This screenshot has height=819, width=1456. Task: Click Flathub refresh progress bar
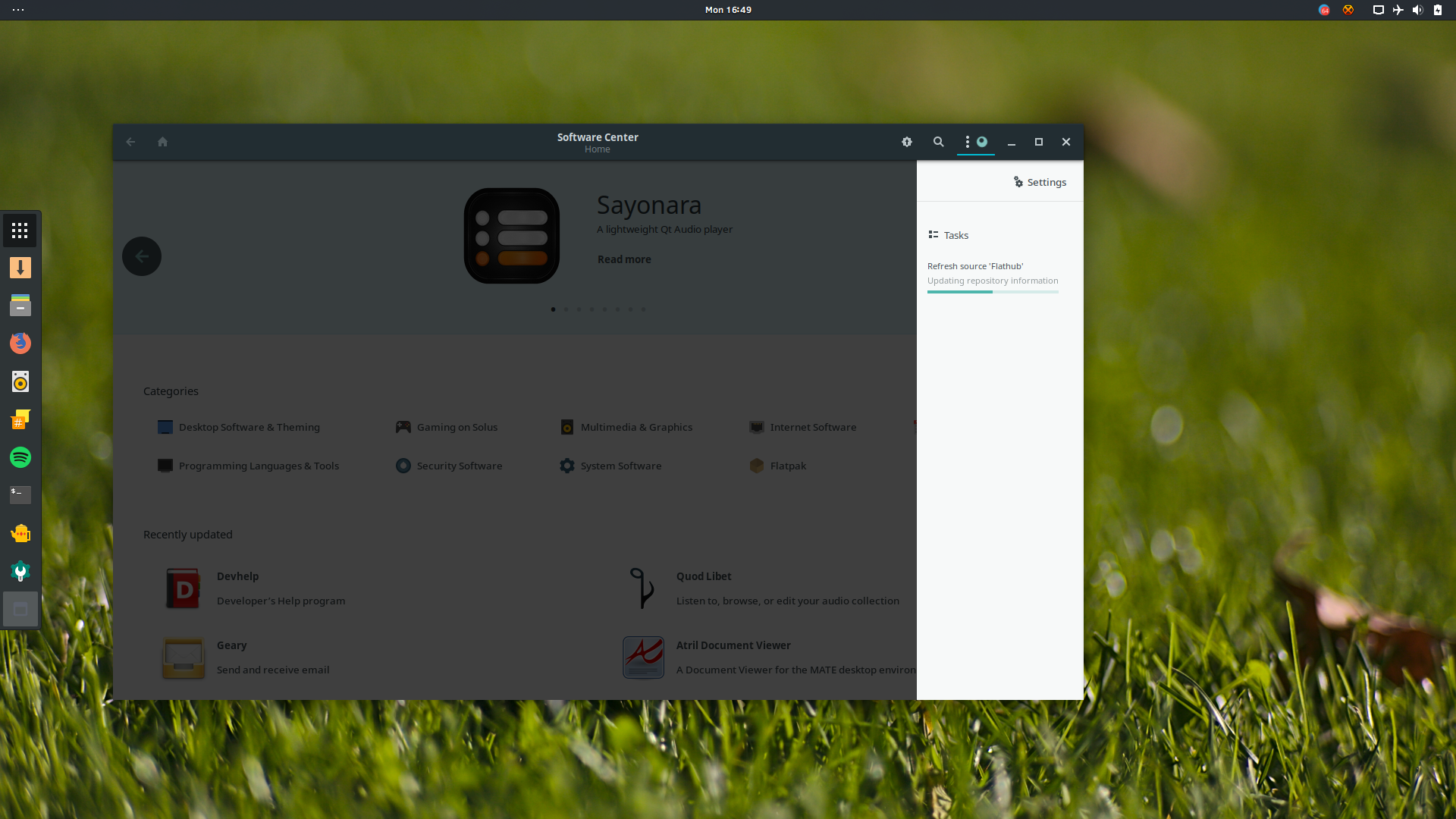click(993, 292)
